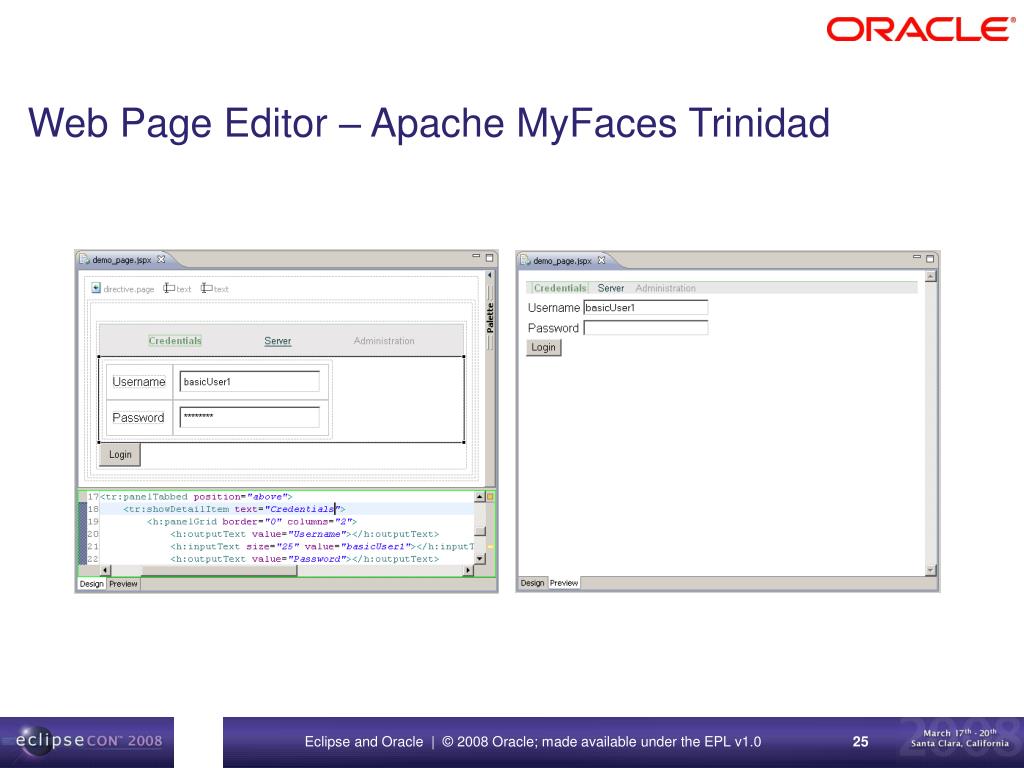Switch to Preview tab in left editor

tap(123, 584)
